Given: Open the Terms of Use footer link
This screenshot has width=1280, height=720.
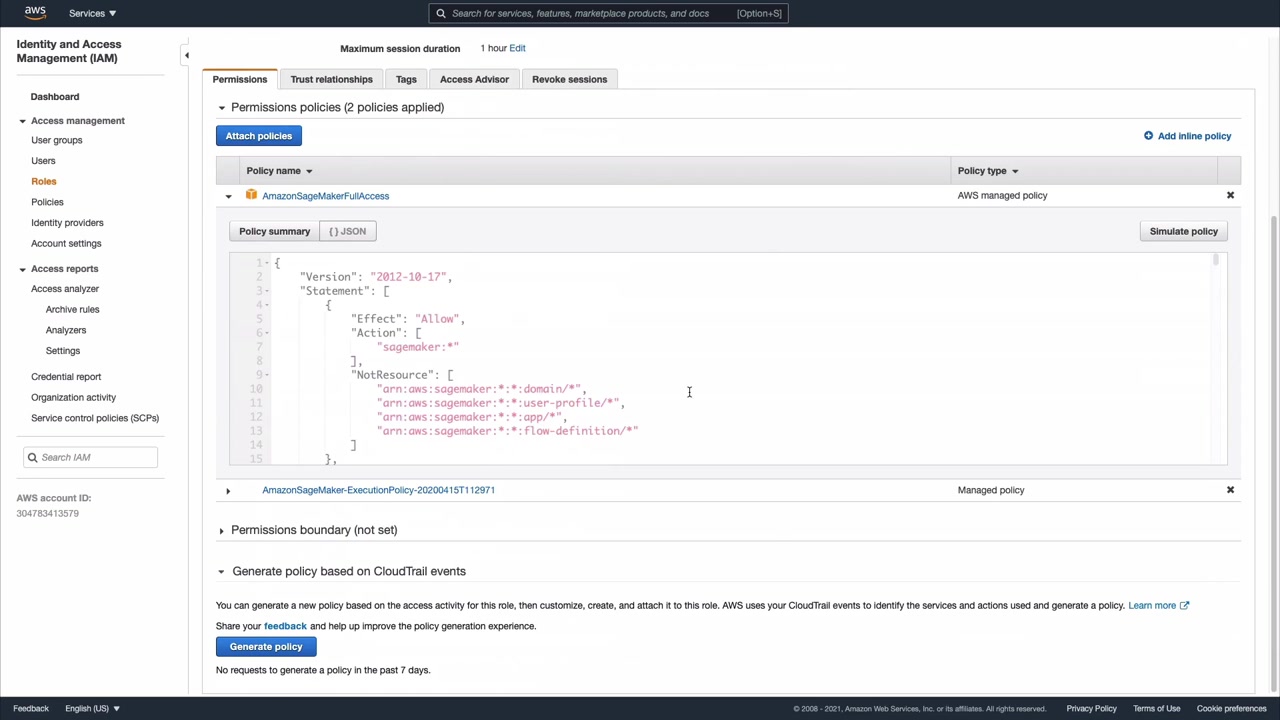Looking at the screenshot, I should (x=1156, y=709).
